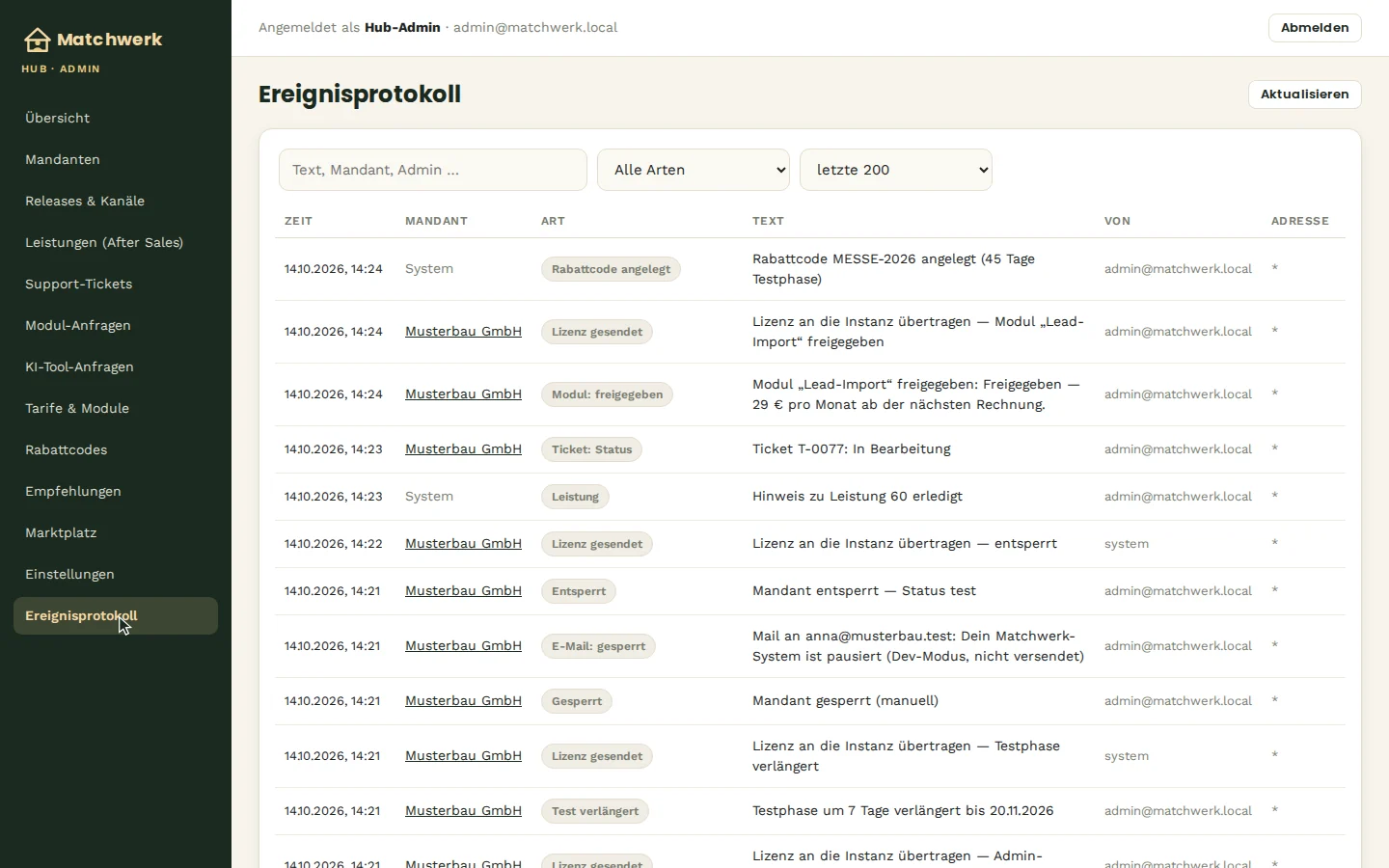Click text Hinweis zu Leistung 60 erledigt
Screen dimensions: 1389x868
tap(858, 496)
